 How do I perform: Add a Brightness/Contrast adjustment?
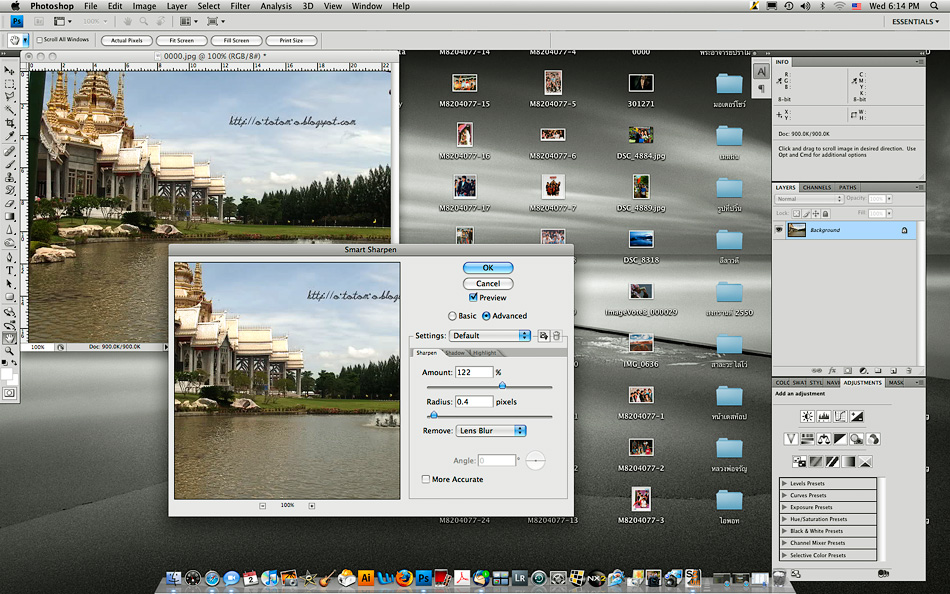click(x=807, y=416)
